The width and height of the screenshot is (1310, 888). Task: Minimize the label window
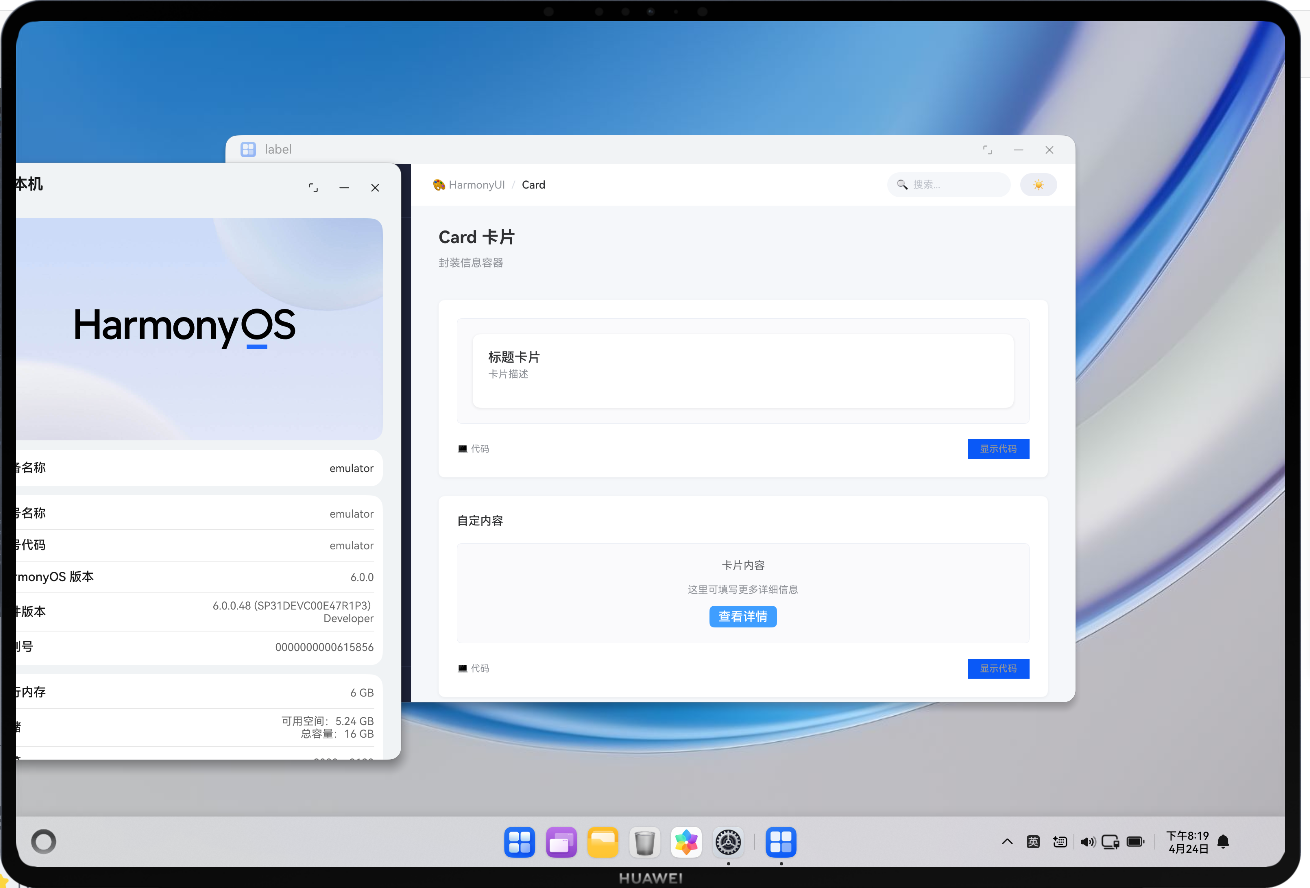[x=1018, y=150]
